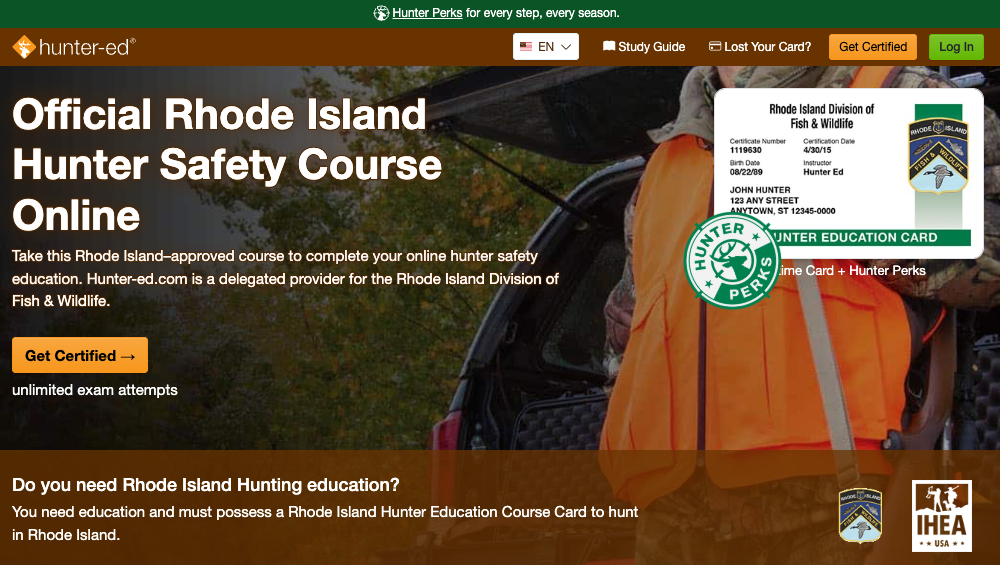Click the hunter-ed logo
The height and width of the screenshot is (565, 1000).
coord(74,47)
